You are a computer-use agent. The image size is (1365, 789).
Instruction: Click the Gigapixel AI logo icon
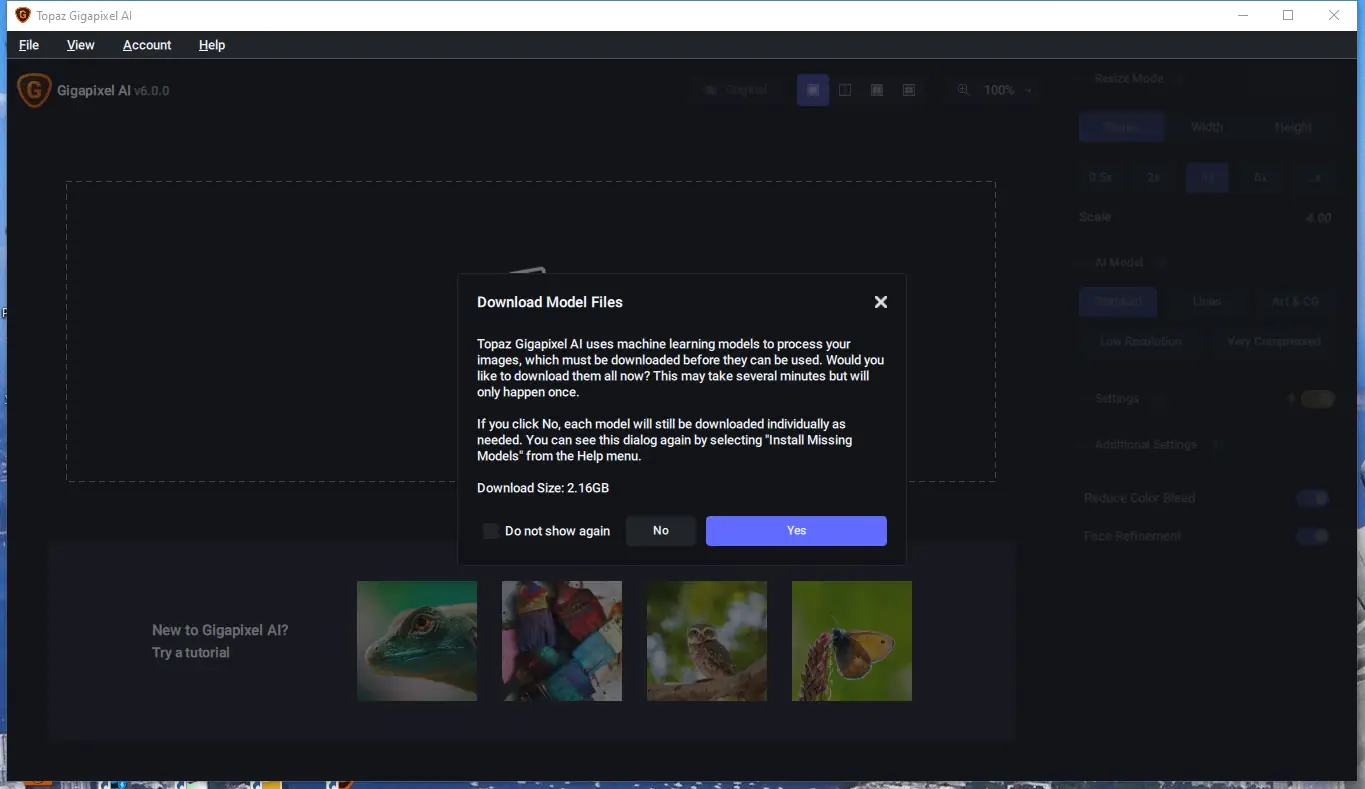pyautogui.click(x=34, y=91)
